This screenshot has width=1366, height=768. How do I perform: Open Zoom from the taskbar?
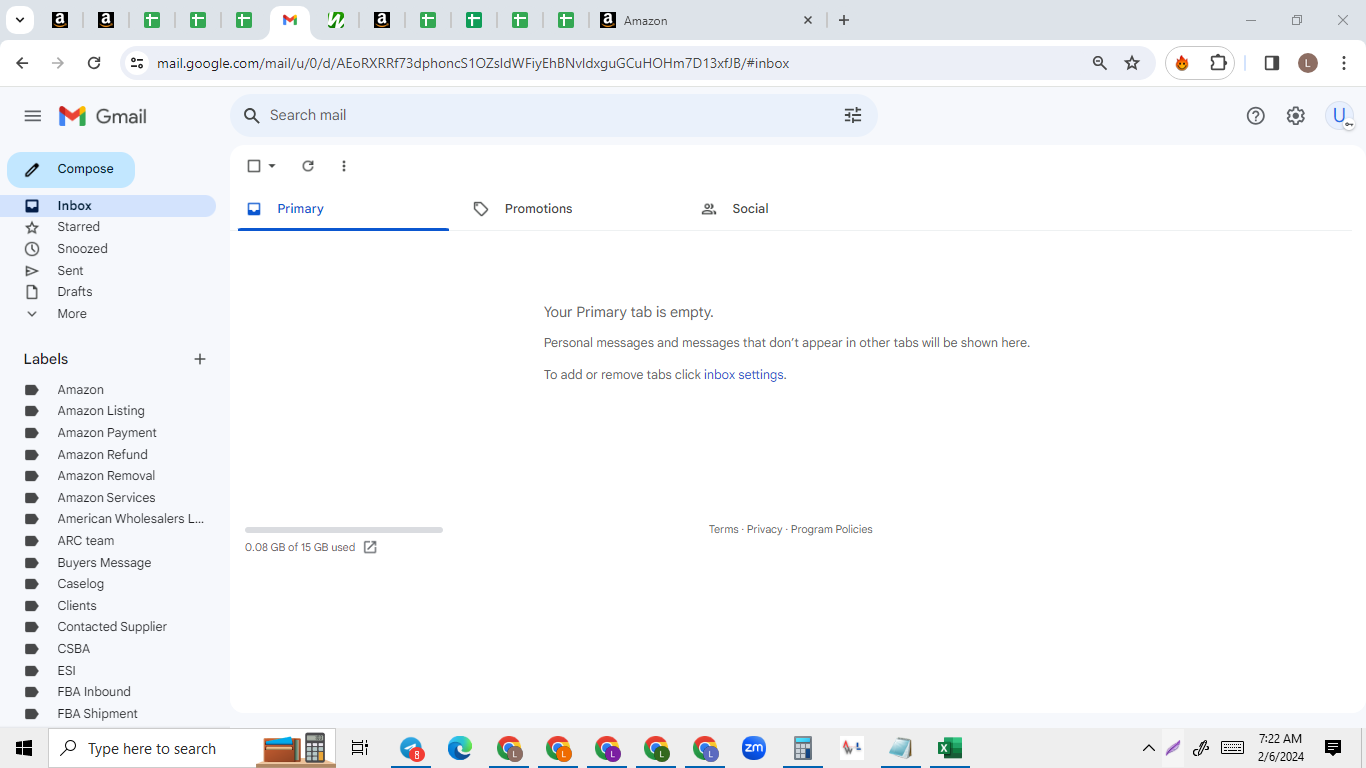753,748
